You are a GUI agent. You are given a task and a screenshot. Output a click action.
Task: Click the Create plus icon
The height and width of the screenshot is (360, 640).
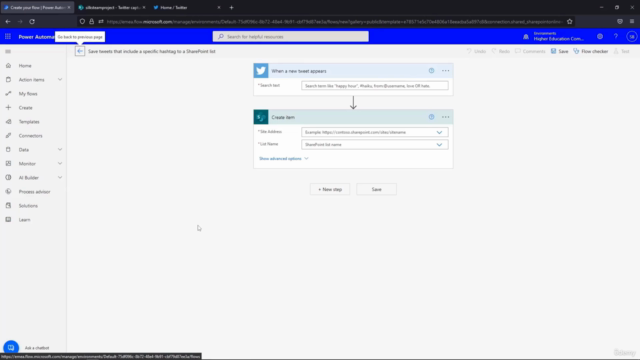coord(8,107)
